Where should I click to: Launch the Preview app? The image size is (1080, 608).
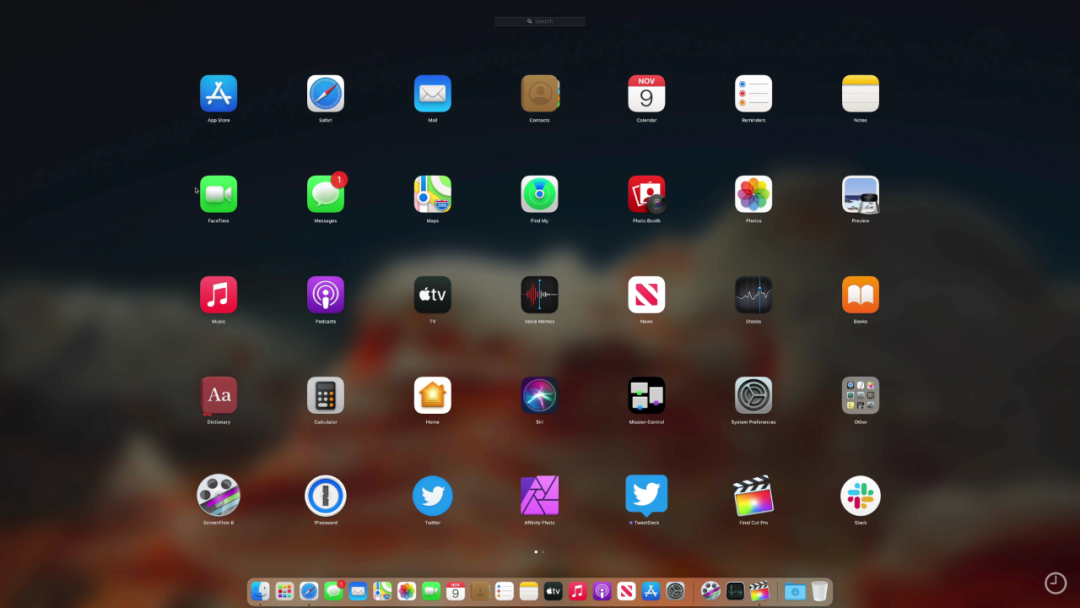click(860, 194)
